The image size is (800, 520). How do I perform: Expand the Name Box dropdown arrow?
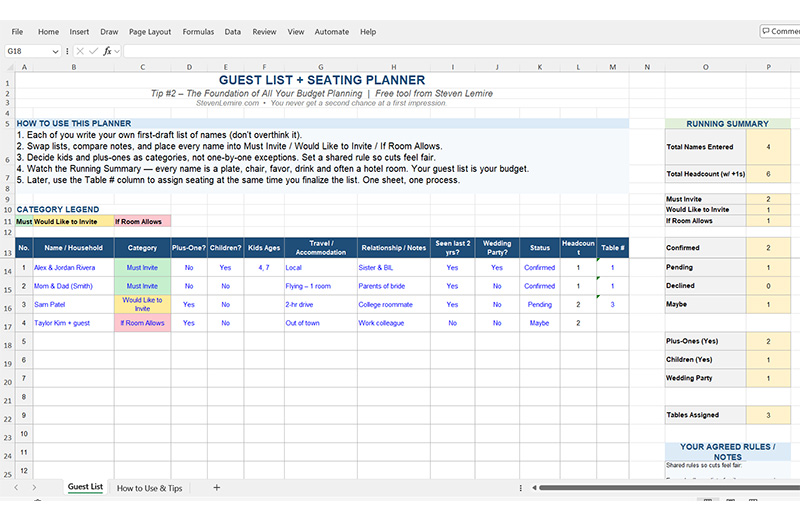[55, 52]
